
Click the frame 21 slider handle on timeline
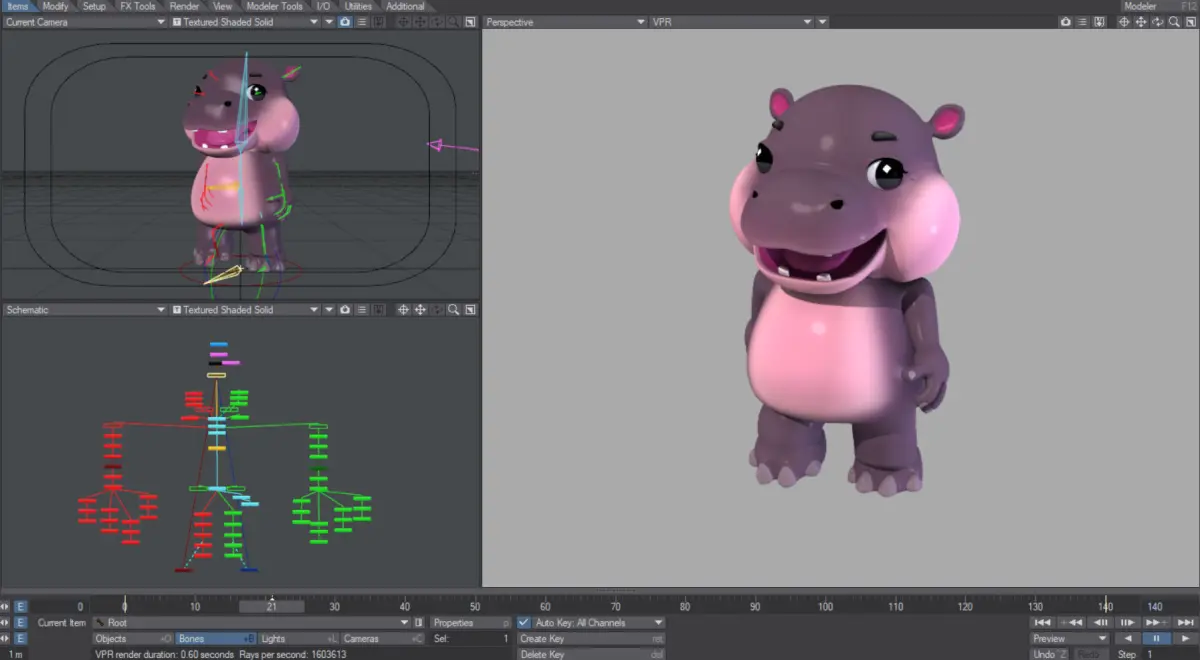[x=272, y=606]
